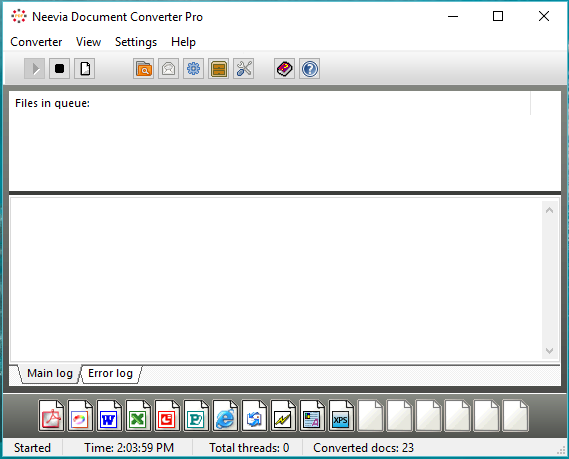Click the blue gear settings toolbar icon
The height and width of the screenshot is (459, 569).
(193, 69)
